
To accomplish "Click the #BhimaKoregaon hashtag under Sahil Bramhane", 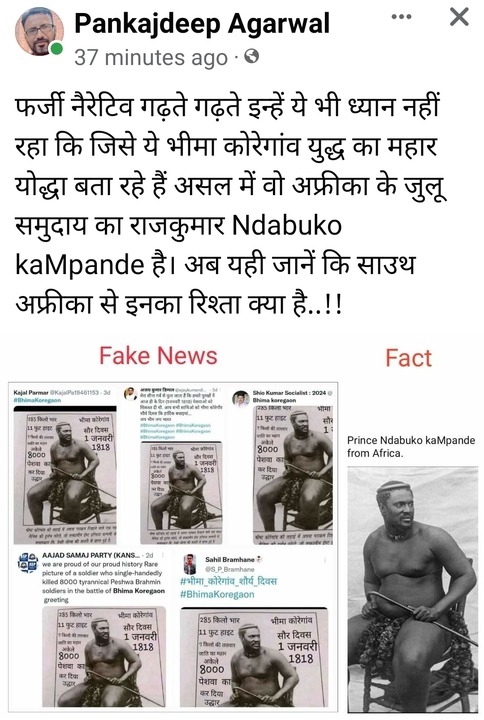I will [217, 594].
